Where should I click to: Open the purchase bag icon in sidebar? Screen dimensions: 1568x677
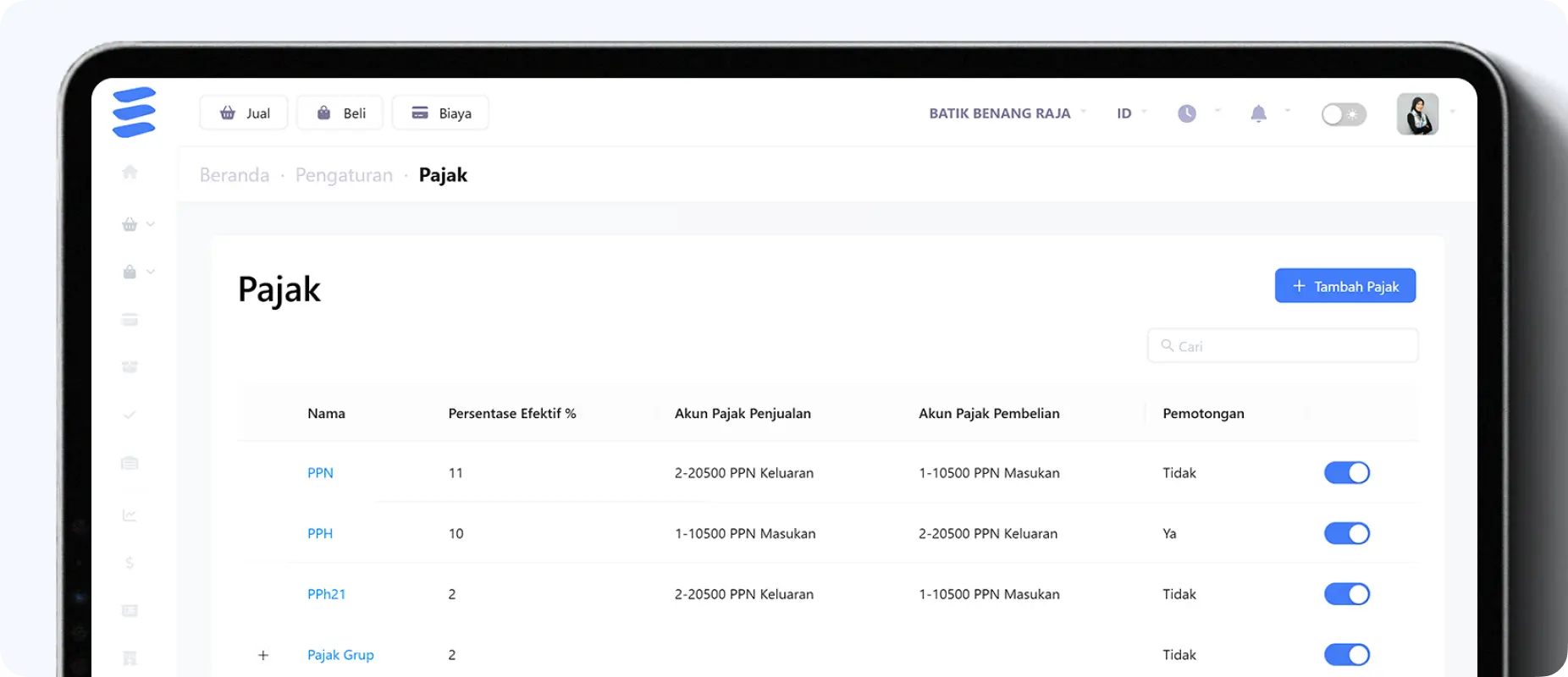click(130, 272)
